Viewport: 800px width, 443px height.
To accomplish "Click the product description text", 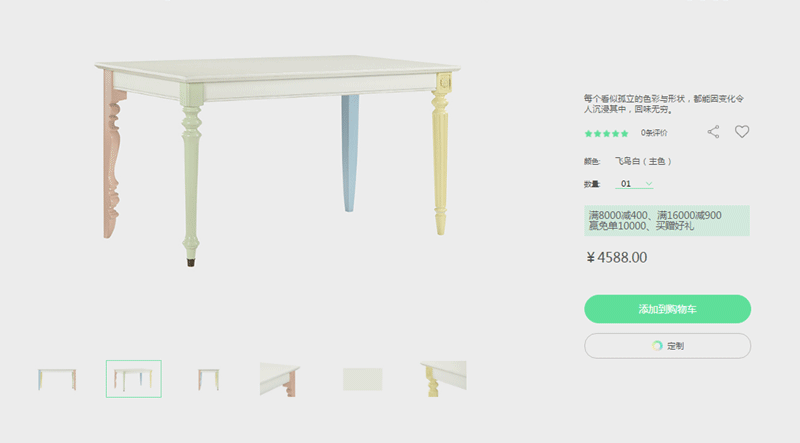I will click(664, 104).
